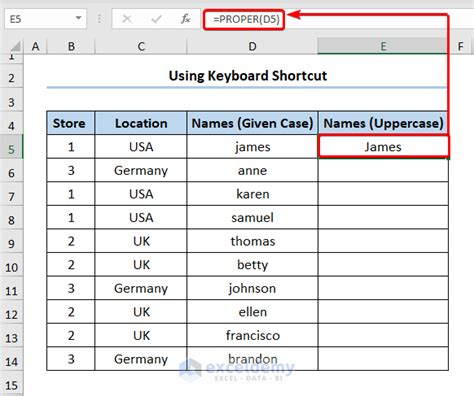Image resolution: width=474 pixels, height=396 pixels.
Task: Click 'Germany' in anne's row
Action: point(141,171)
